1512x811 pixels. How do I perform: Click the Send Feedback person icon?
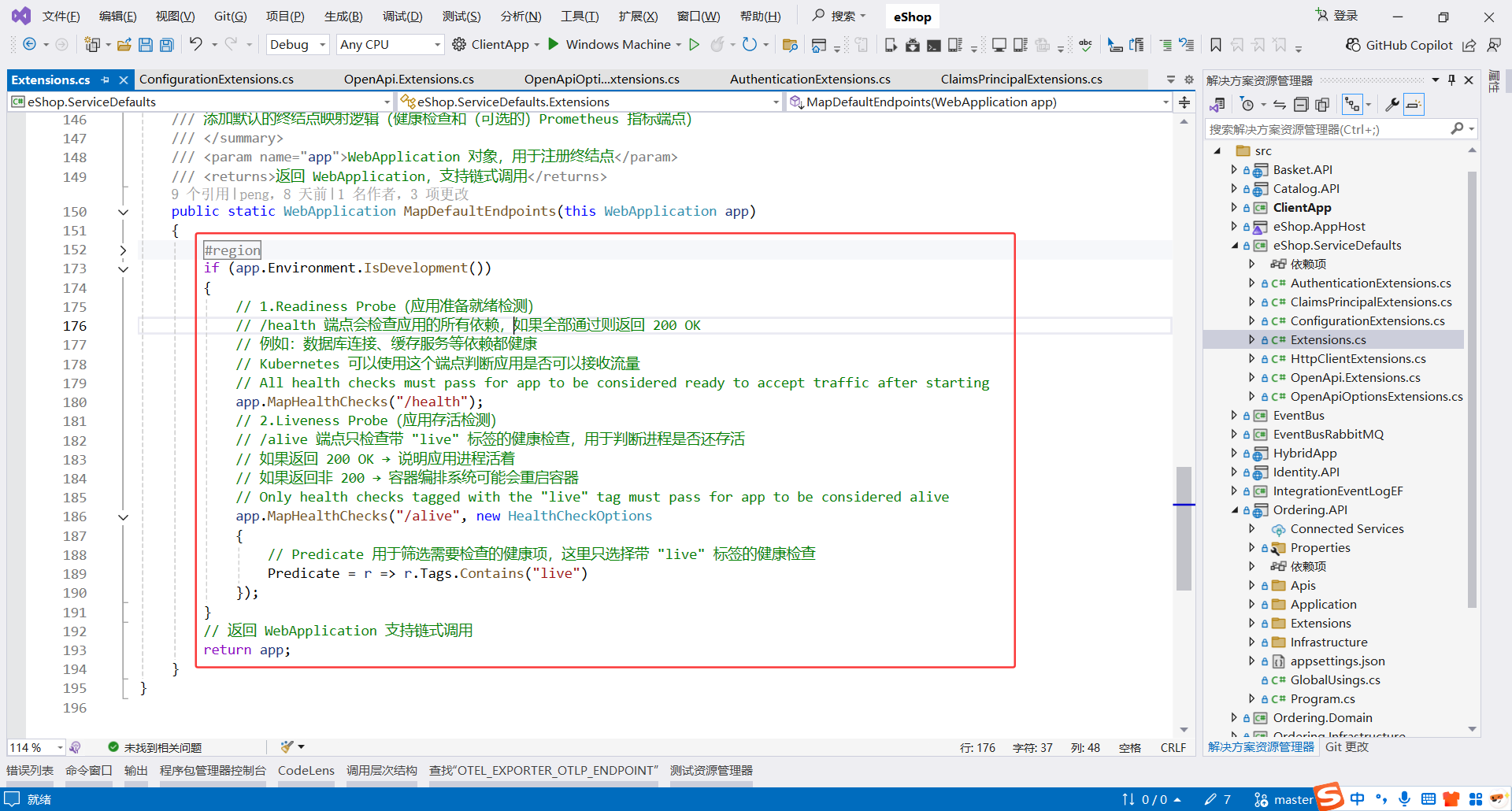pos(1493,45)
